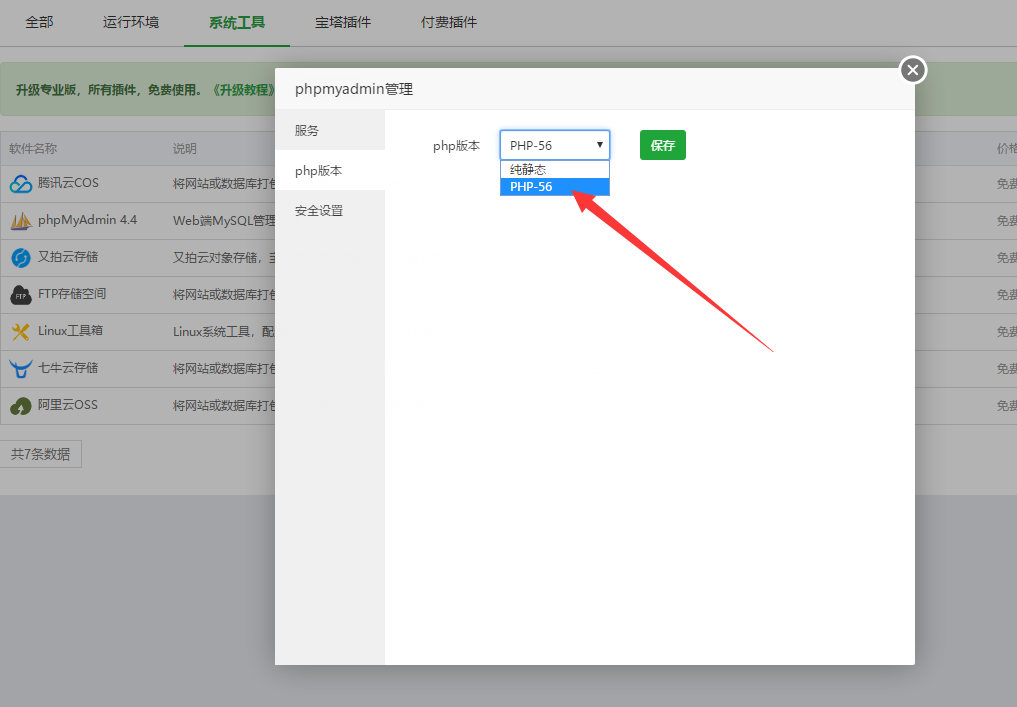Viewport: 1017px width, 707px height.
Task: Click the Tencent Cloud COS icon
Action: click(21, 184)
